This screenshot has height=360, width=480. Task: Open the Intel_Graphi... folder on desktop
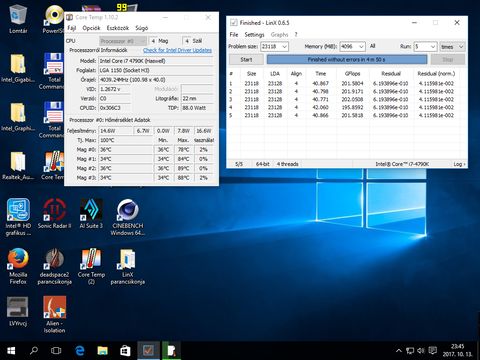tap(18, 117)
